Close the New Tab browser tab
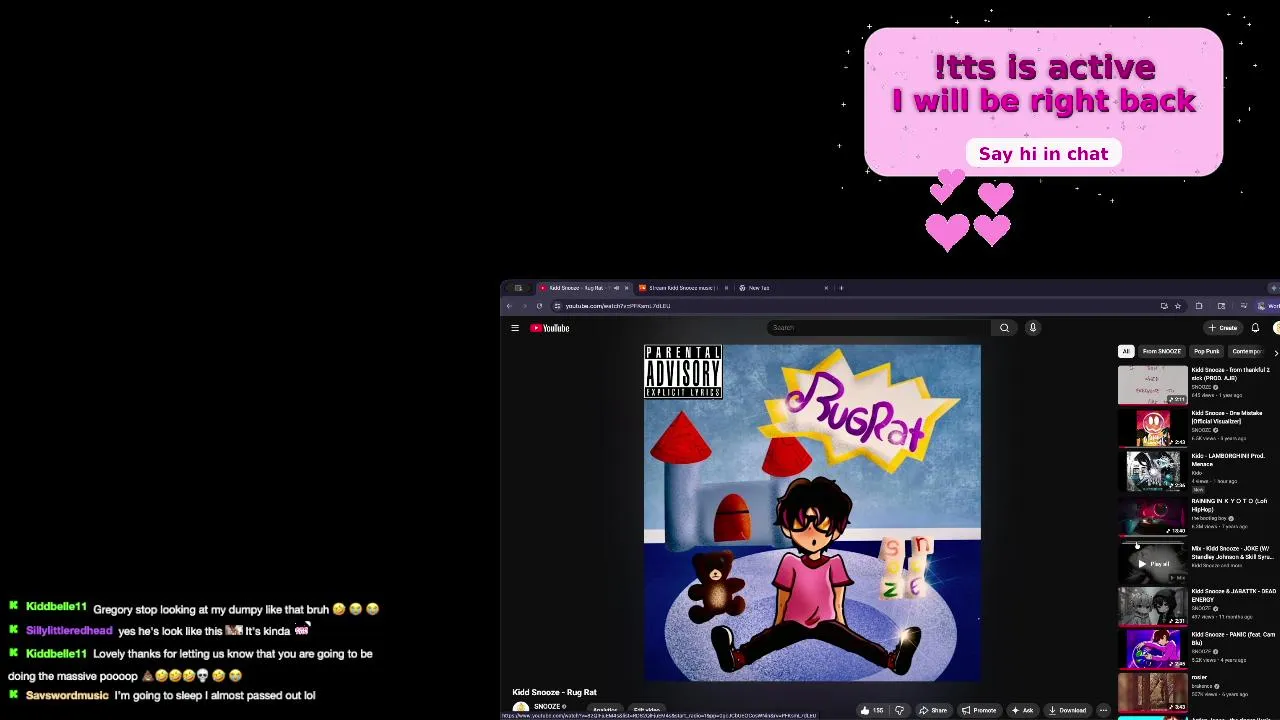 pyautogui.click(x=826, y=288)
